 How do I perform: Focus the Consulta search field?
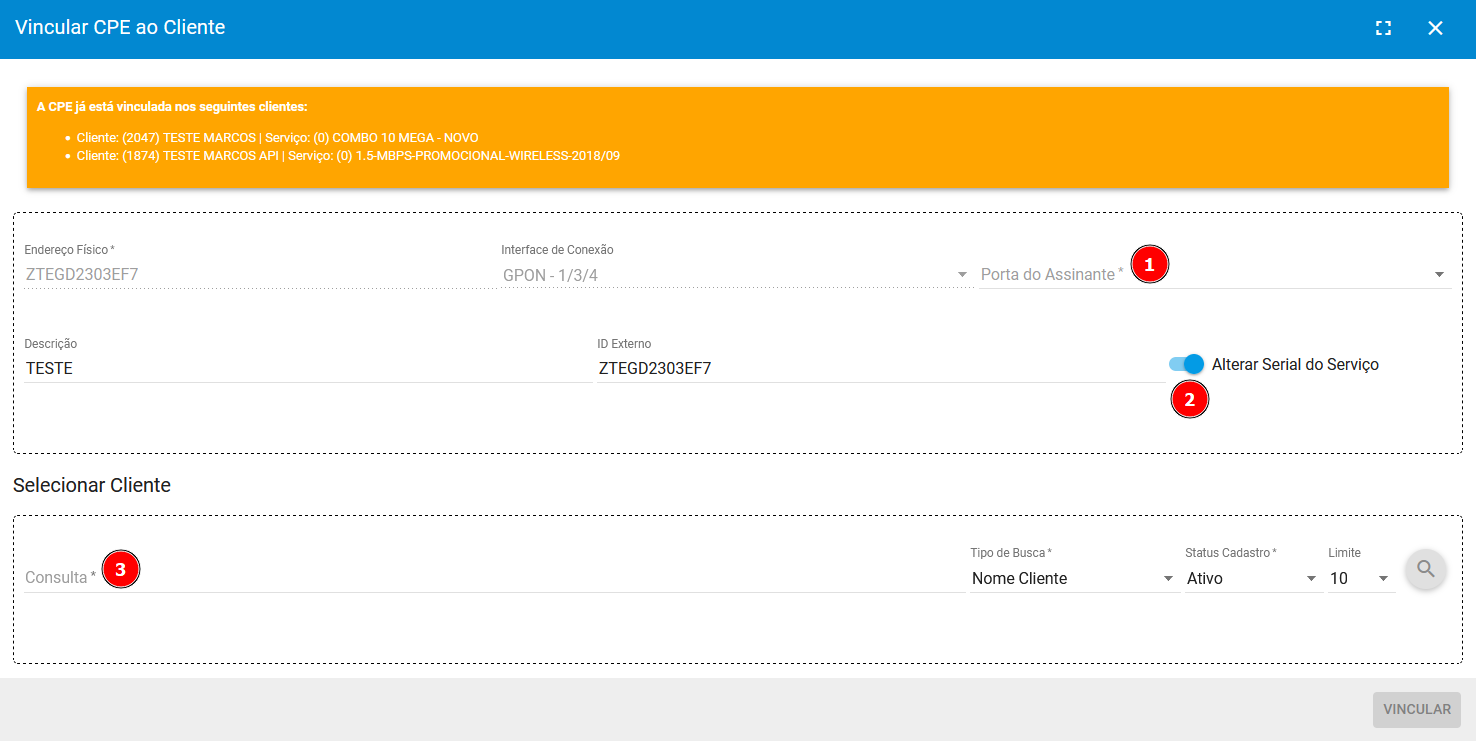point(494,578)
